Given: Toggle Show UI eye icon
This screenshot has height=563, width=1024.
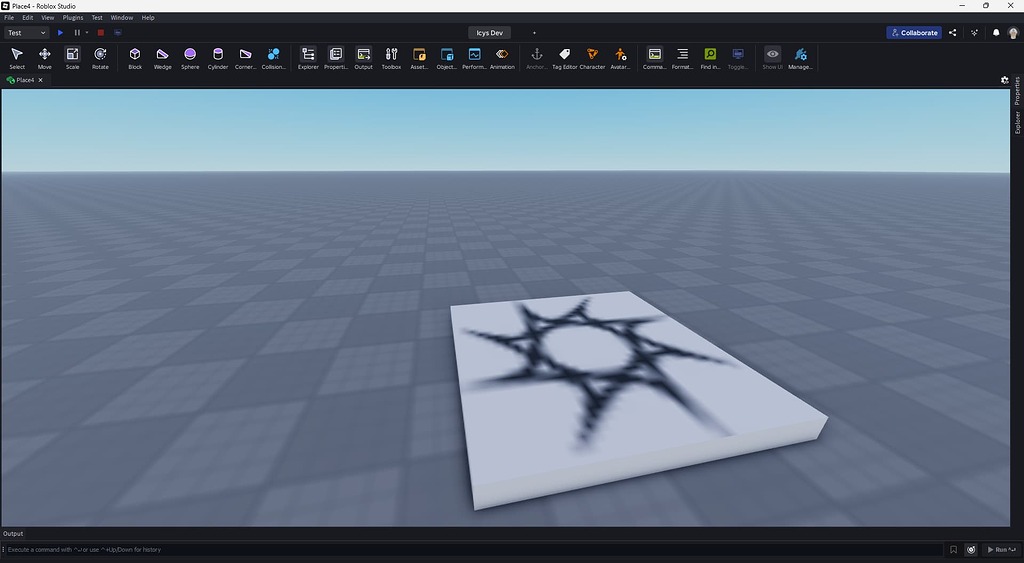Looking at the screenshot, I should point(773,58).
